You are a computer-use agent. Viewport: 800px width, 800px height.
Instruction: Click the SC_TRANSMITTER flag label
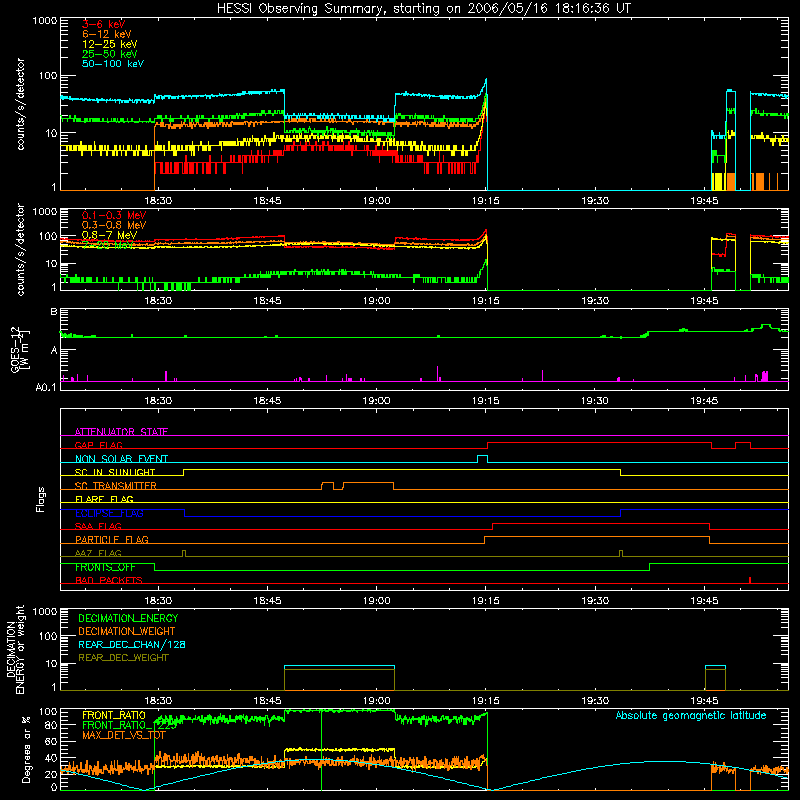tap(115, 486)
